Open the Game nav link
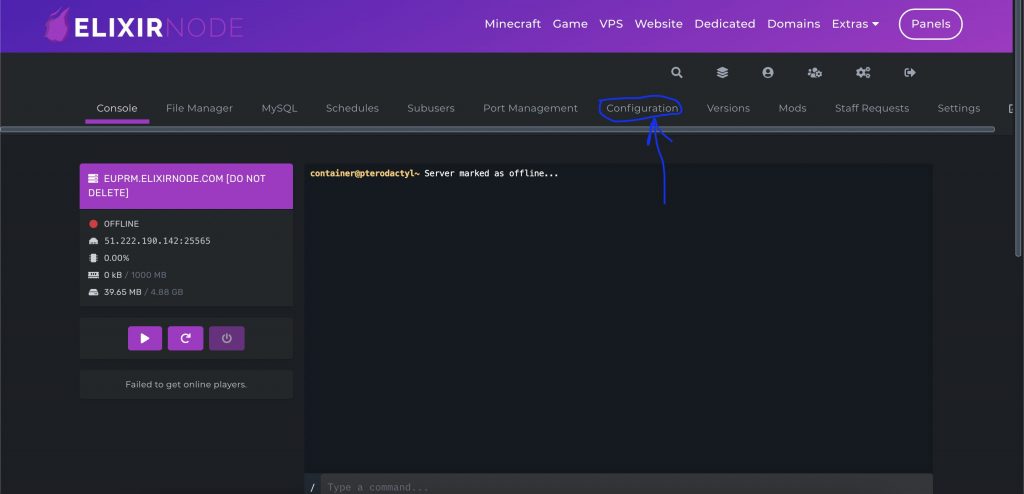This screenshot has width=1024, height=494. [x=570, y=24]
